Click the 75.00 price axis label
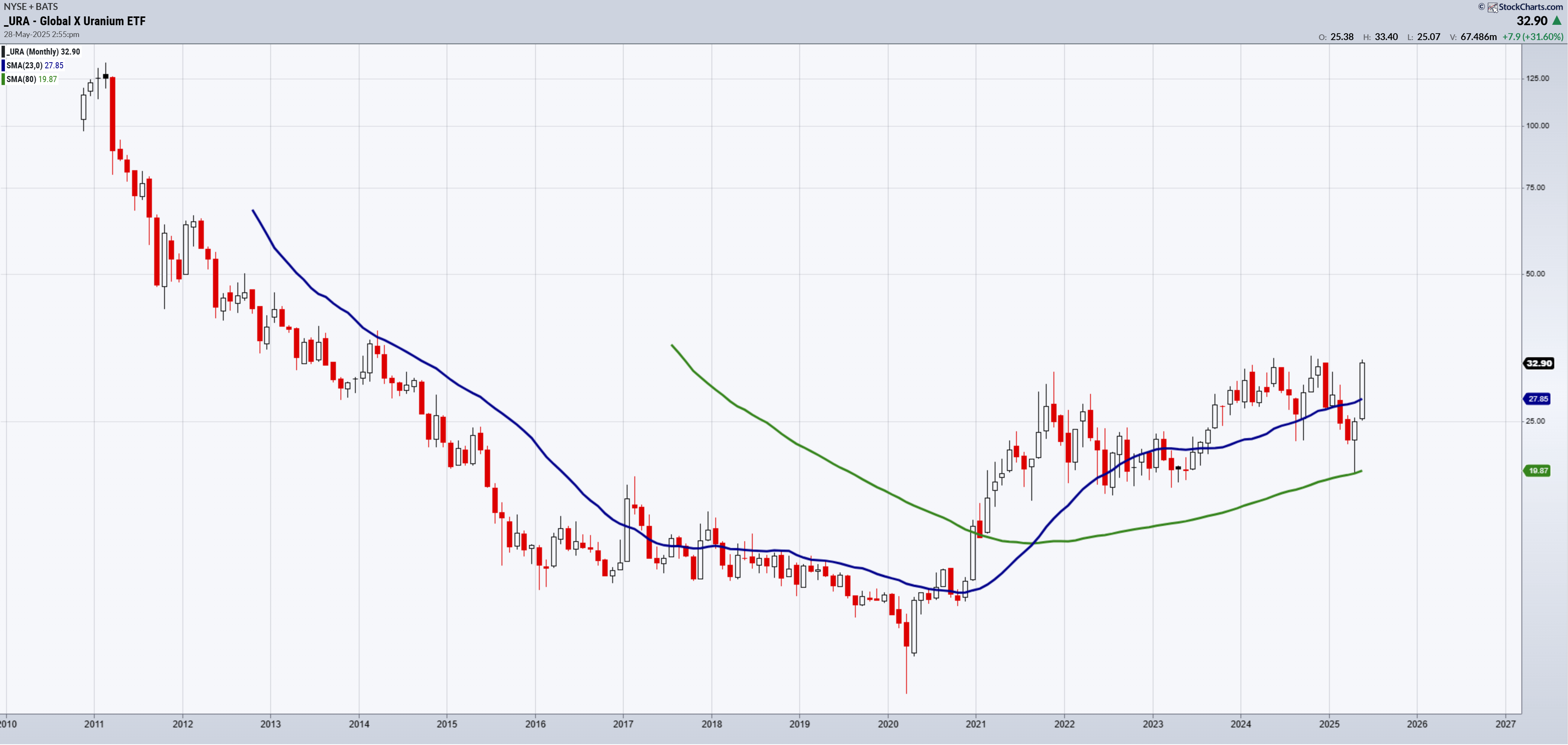This screenshot has width=1568, height=745. point(1535,187)
